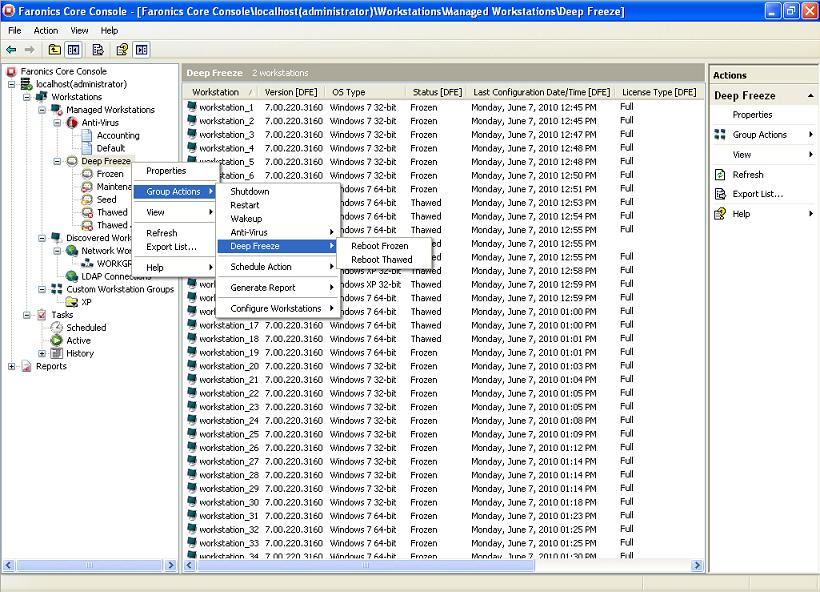Click Group Actions icon in Actions pane
820x592 pixels.
click(x=720, y=134)
